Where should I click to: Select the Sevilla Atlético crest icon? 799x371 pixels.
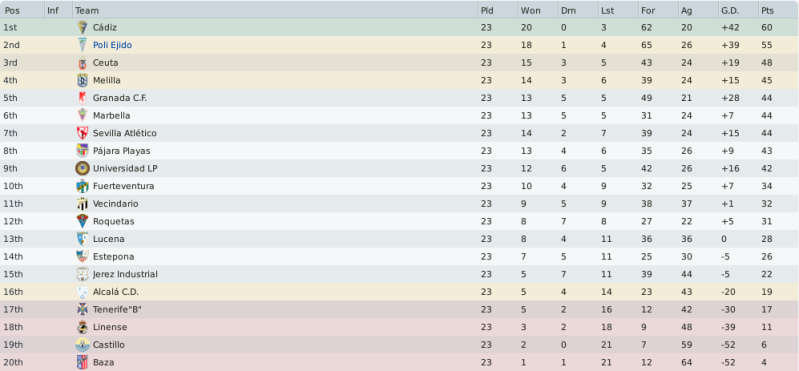coord(82,133)
